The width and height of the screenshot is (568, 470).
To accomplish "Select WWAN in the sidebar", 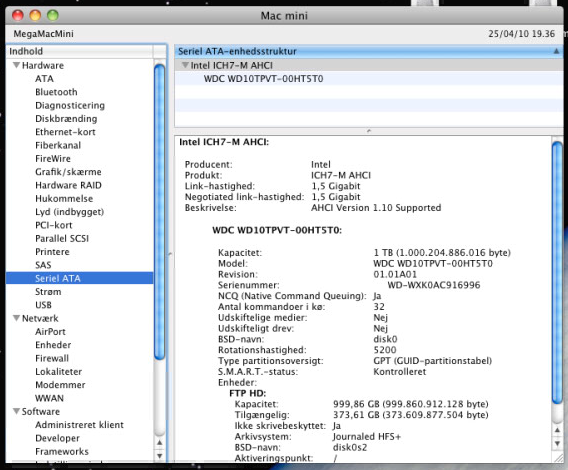I will (49, 398).
